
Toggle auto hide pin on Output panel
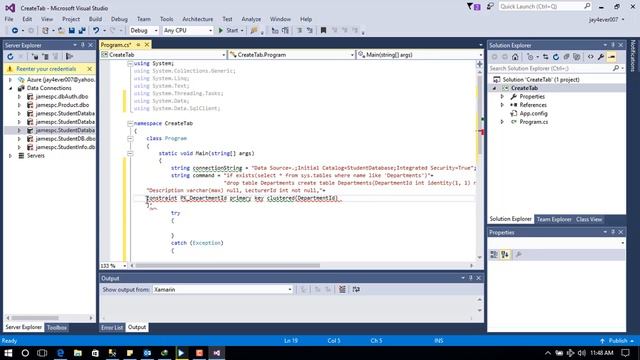(x=471, y=278)
